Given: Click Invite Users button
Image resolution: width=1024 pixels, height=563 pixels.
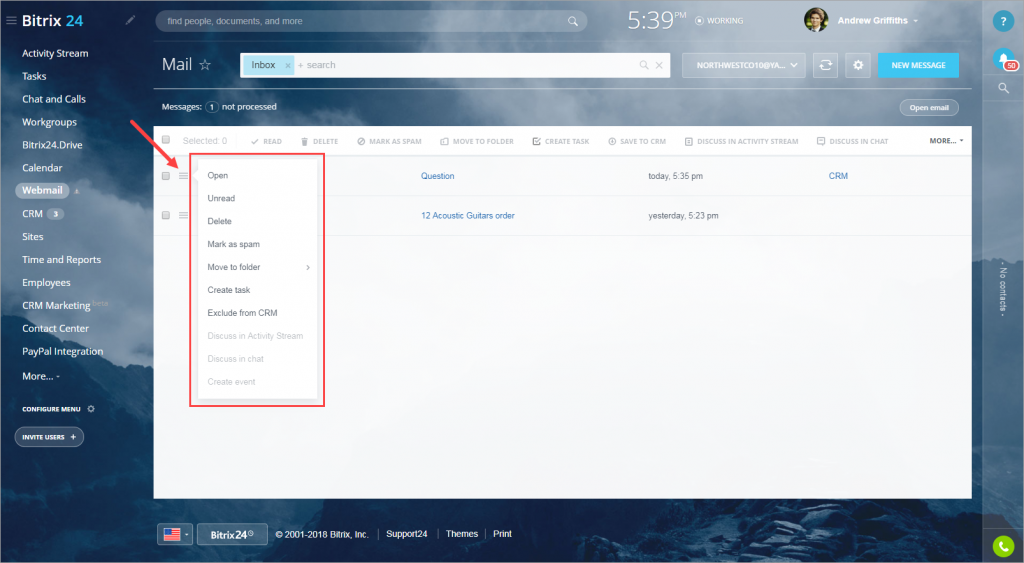Looking at the screenshot, I should tap(49, 437).
